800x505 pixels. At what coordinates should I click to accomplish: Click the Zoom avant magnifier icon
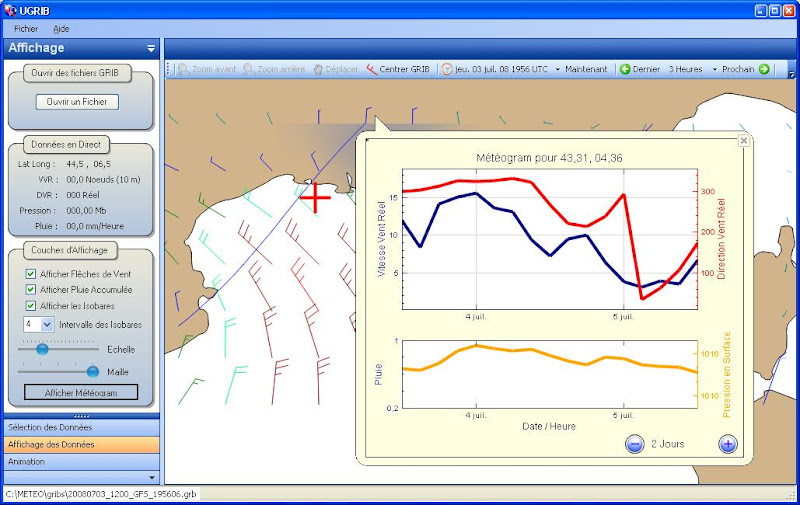(x=183, y=70)
